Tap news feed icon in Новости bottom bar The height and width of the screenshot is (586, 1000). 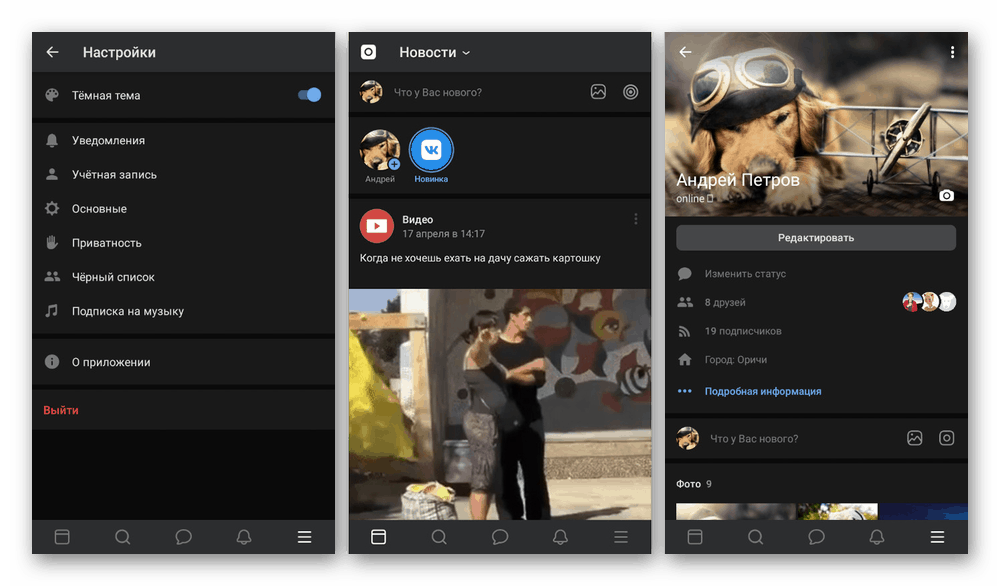coord(378,537)
